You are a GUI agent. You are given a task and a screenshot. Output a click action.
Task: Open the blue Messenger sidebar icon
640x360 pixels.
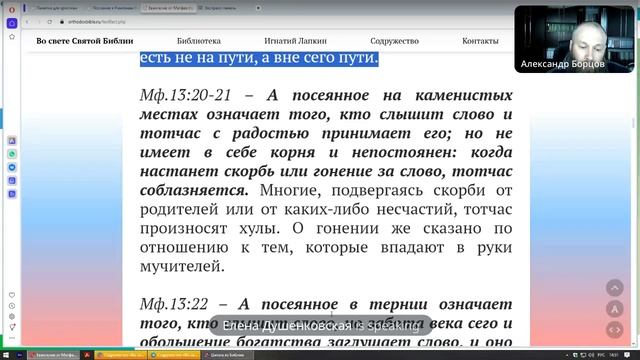coord(12,167)
